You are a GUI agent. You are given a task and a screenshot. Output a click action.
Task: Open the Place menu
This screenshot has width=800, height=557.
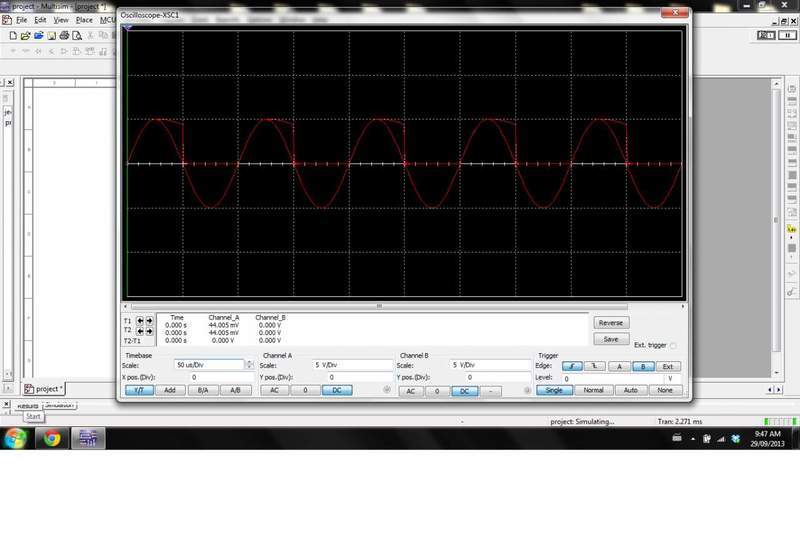click(x=85, y=20)
